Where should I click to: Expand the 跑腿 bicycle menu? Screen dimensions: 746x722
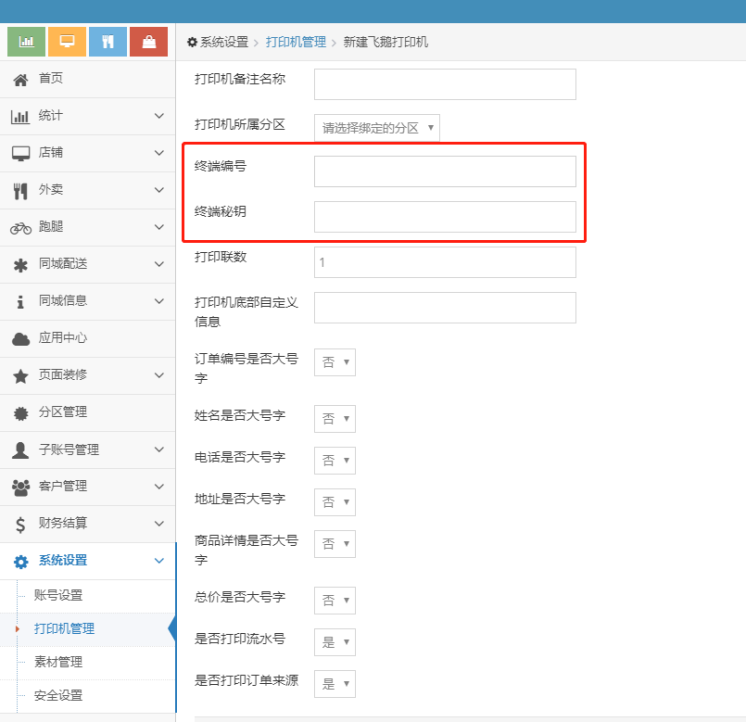pyautogui.click(x=87, y=227)
